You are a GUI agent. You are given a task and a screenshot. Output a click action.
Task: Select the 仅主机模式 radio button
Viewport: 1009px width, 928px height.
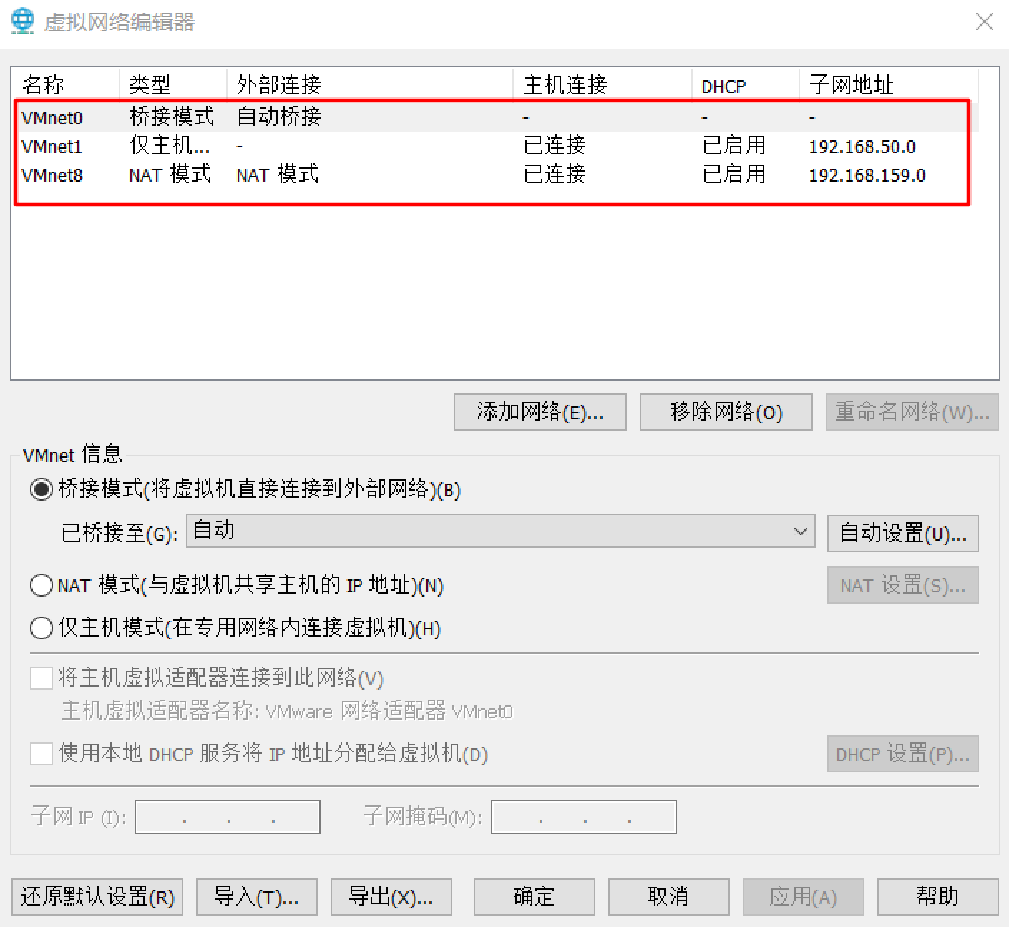(x=41, y=628)
